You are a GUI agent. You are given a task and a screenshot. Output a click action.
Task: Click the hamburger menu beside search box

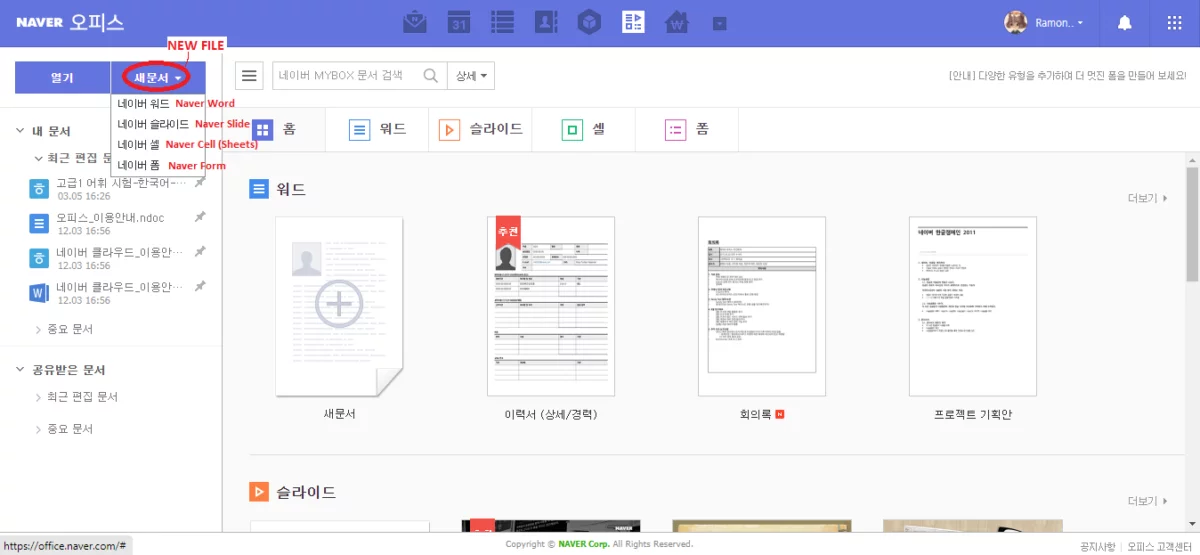pos(250,76)
